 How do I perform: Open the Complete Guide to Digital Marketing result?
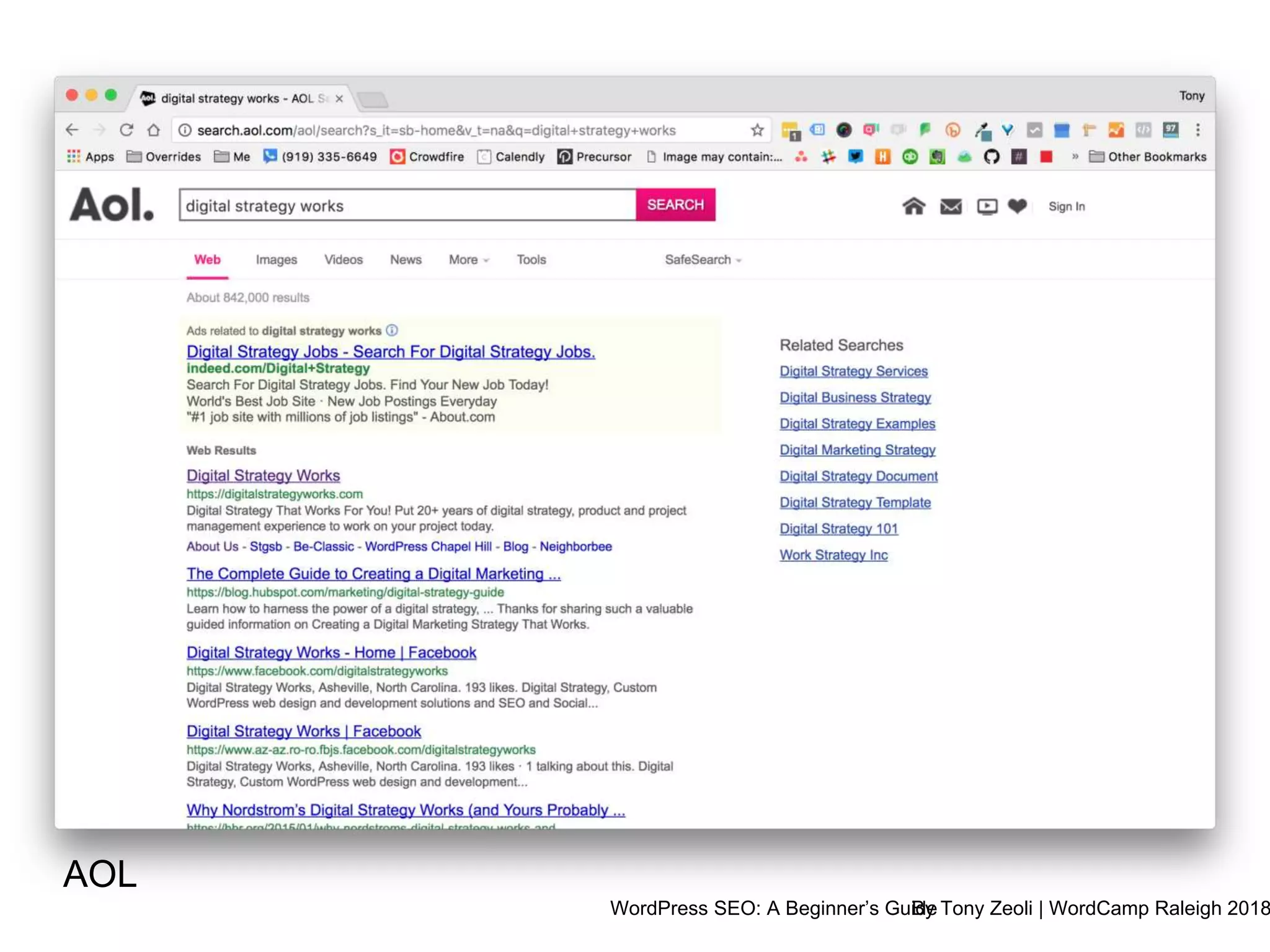[373, 574]
